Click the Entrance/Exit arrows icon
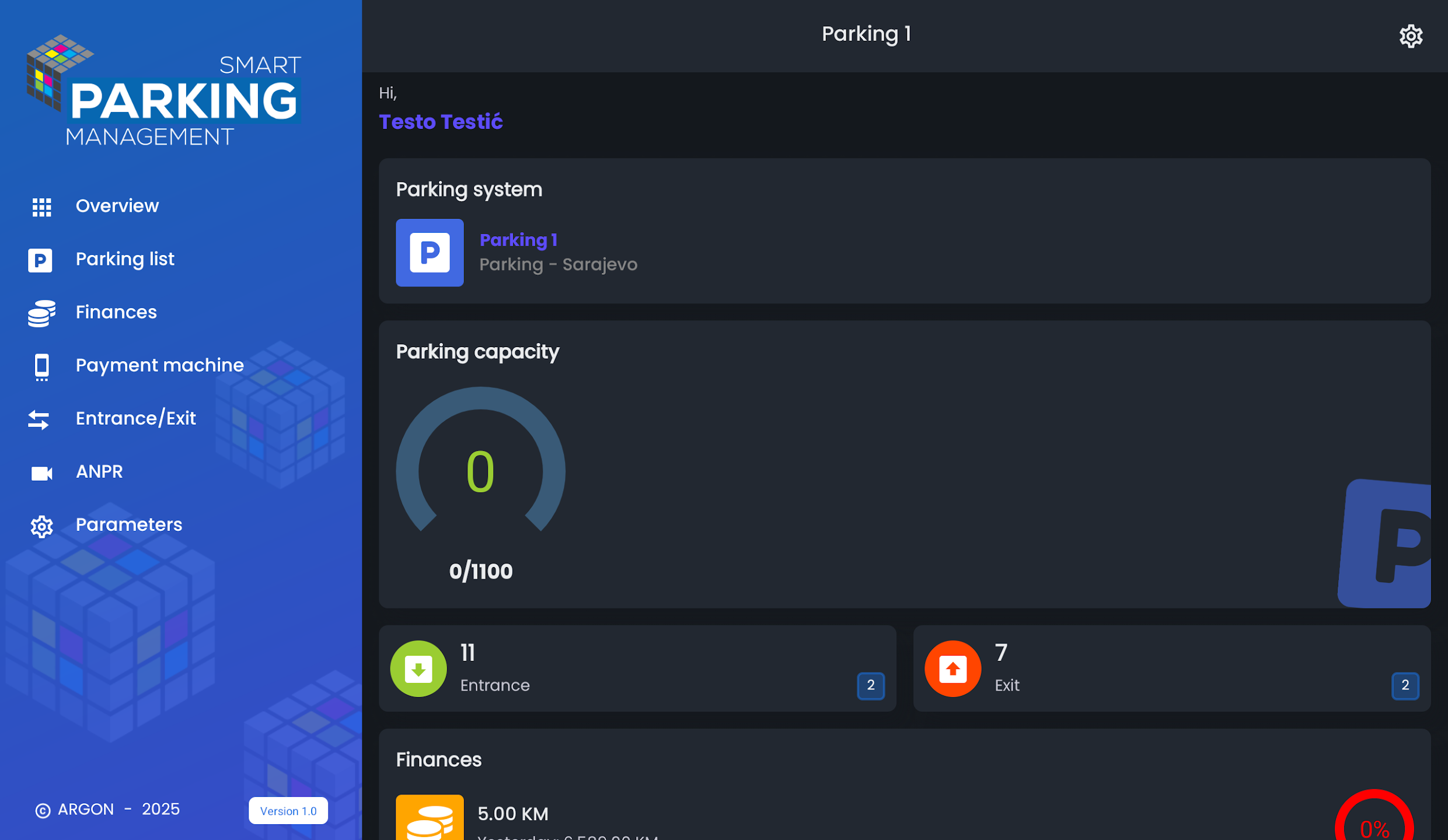 tap(39, 419)
